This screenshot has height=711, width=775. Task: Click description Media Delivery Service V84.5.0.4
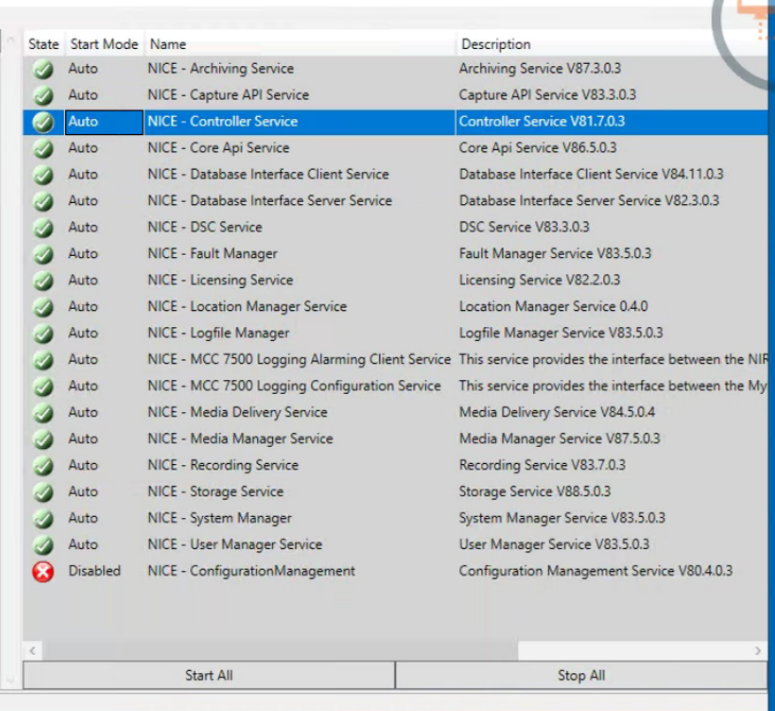coord(557,412)
